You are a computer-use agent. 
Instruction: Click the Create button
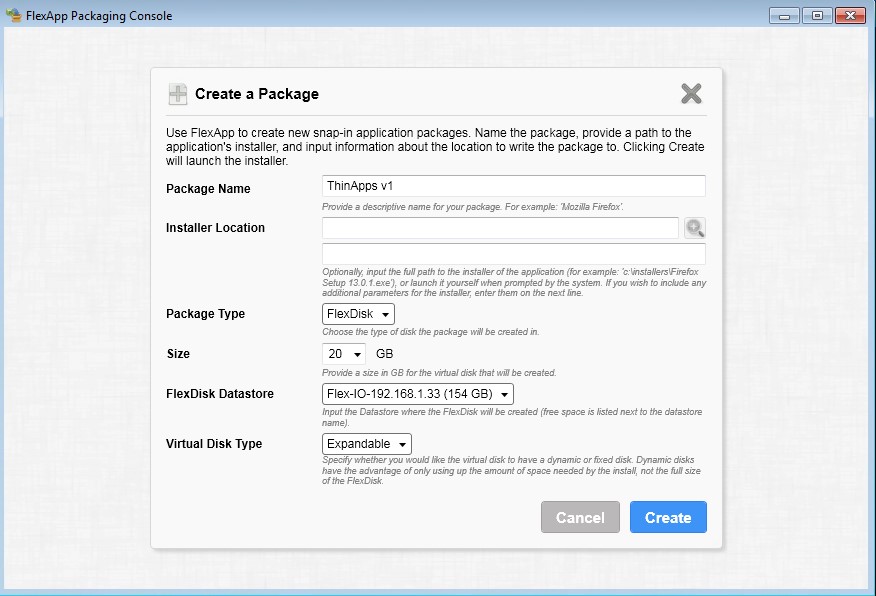click(x=668, y=517)
